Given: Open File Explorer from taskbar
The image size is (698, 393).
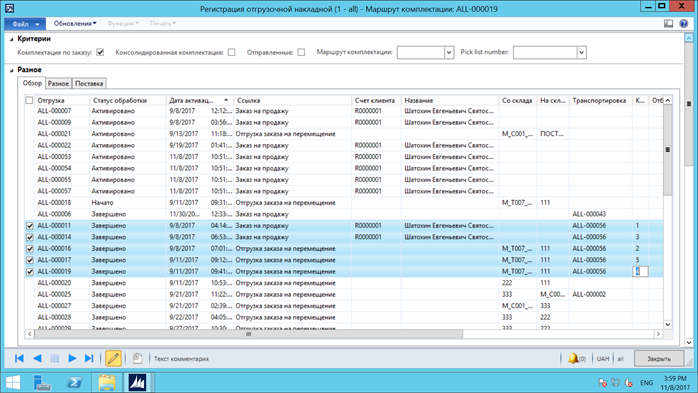Looking at the screenshot, I should (x=107, y=382).
